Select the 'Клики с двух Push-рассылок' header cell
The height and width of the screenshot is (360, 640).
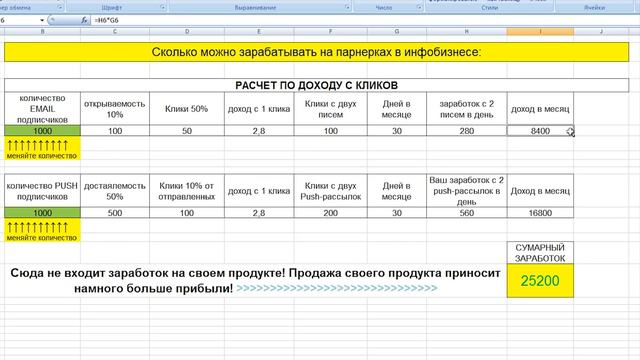coord(331,191)
